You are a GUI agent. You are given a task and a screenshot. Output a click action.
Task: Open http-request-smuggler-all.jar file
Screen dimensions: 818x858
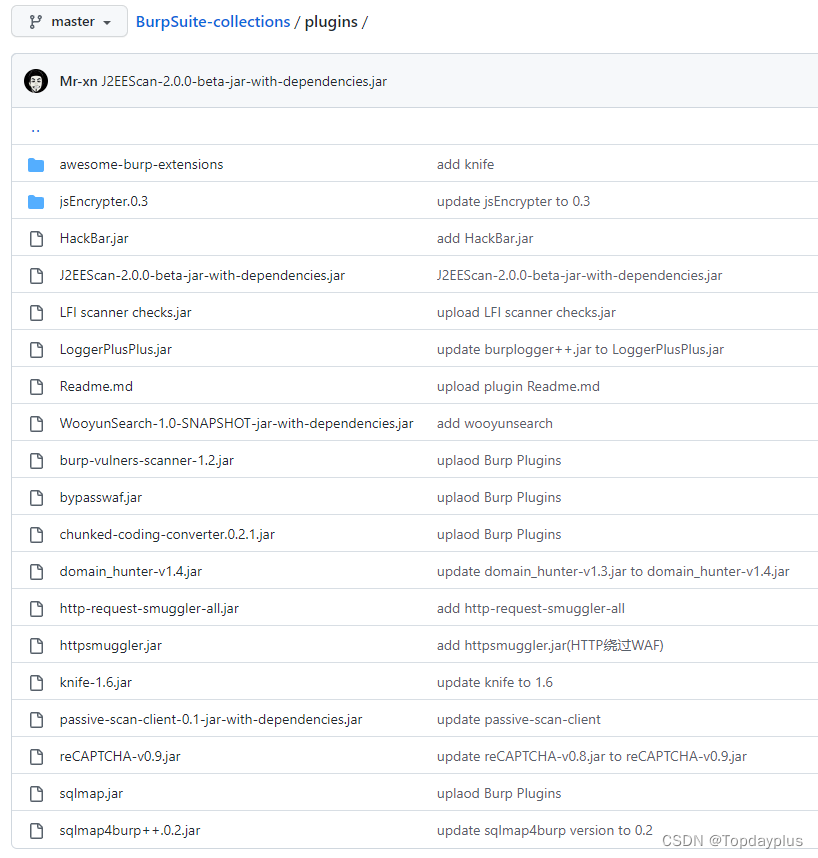(149, 608)
